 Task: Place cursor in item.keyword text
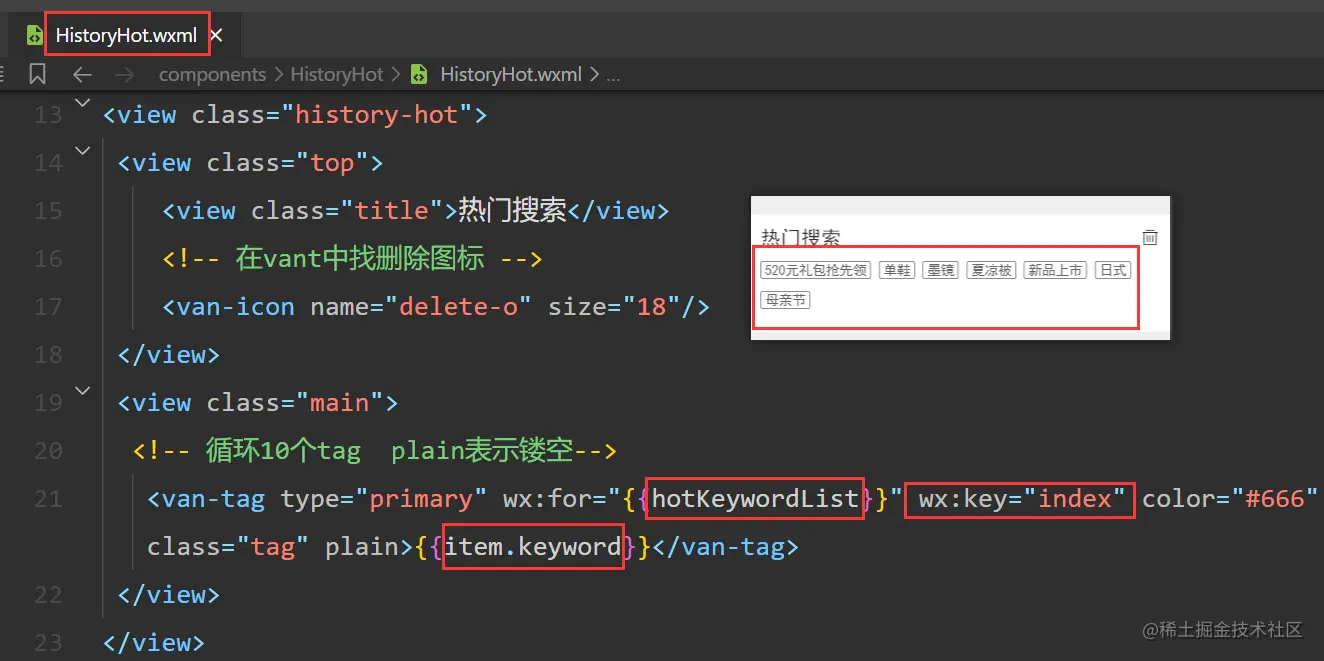tap(533, 547)
